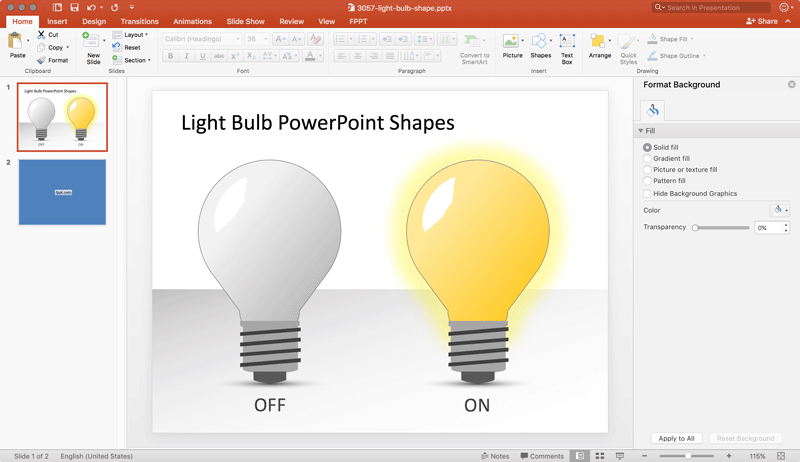
Task: Switch to the Transitions tab
Action: click(x=139, y=21)
